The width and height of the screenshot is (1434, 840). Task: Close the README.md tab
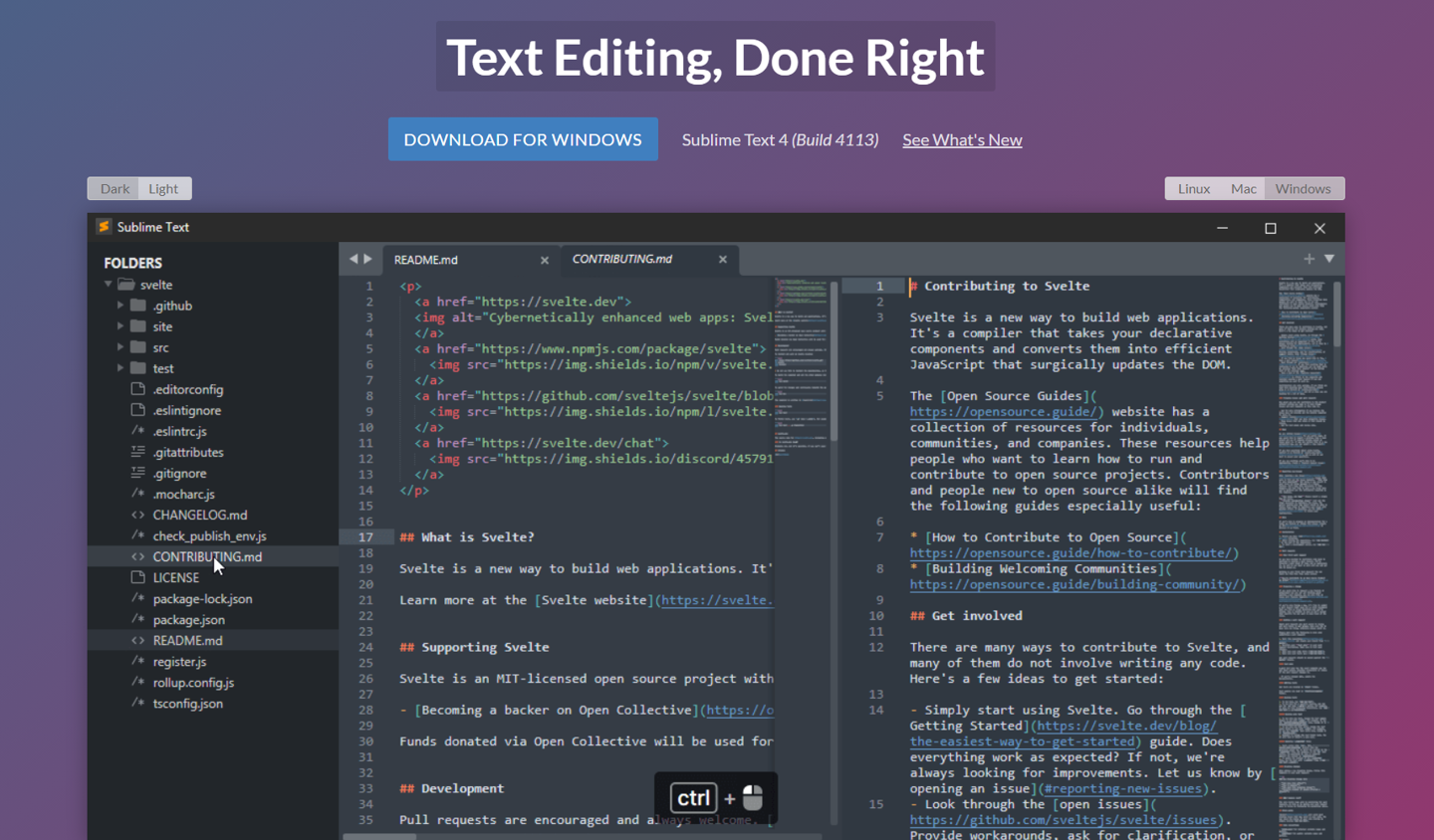[545, 260]
